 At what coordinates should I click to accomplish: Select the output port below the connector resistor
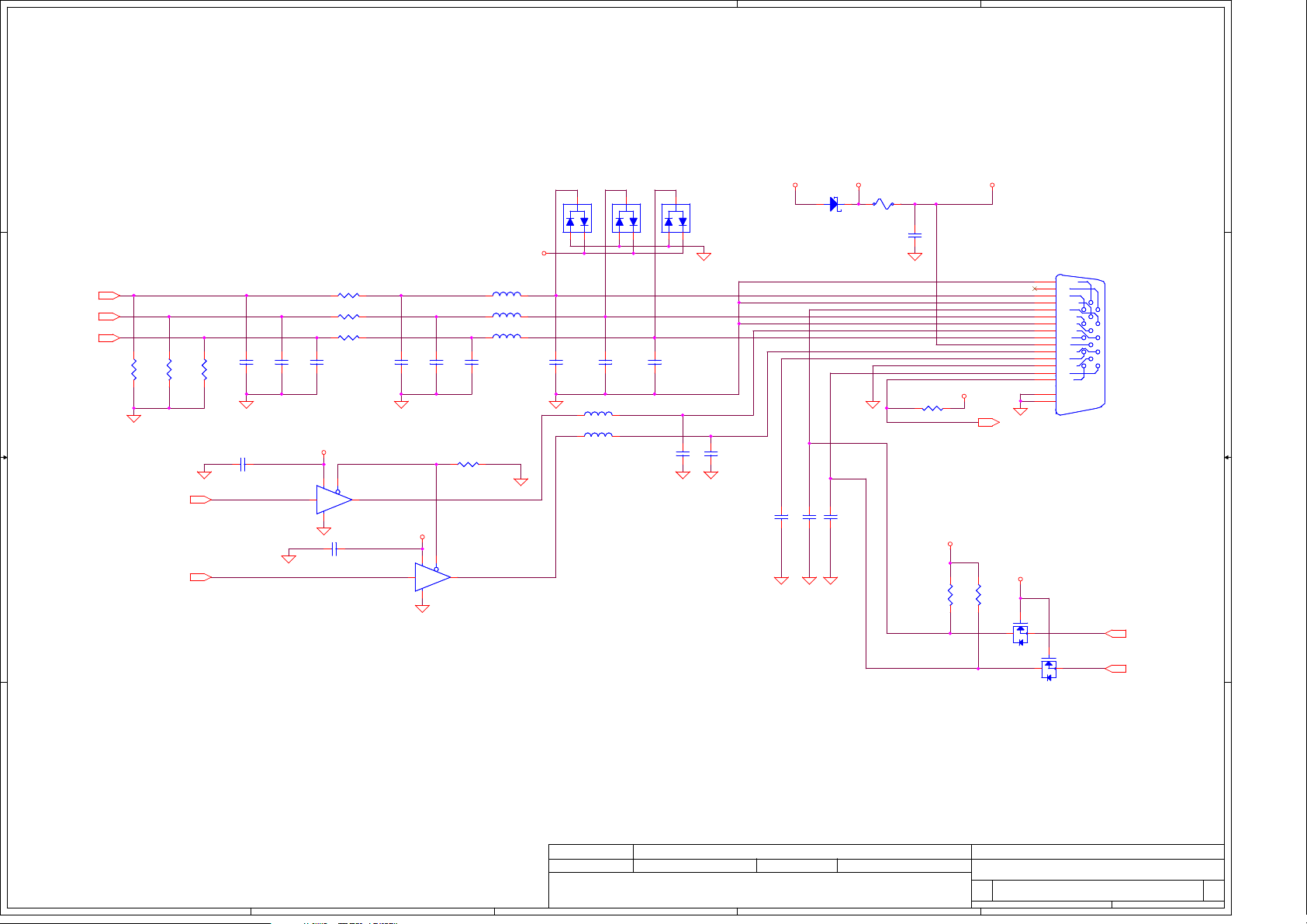[989, 422]
